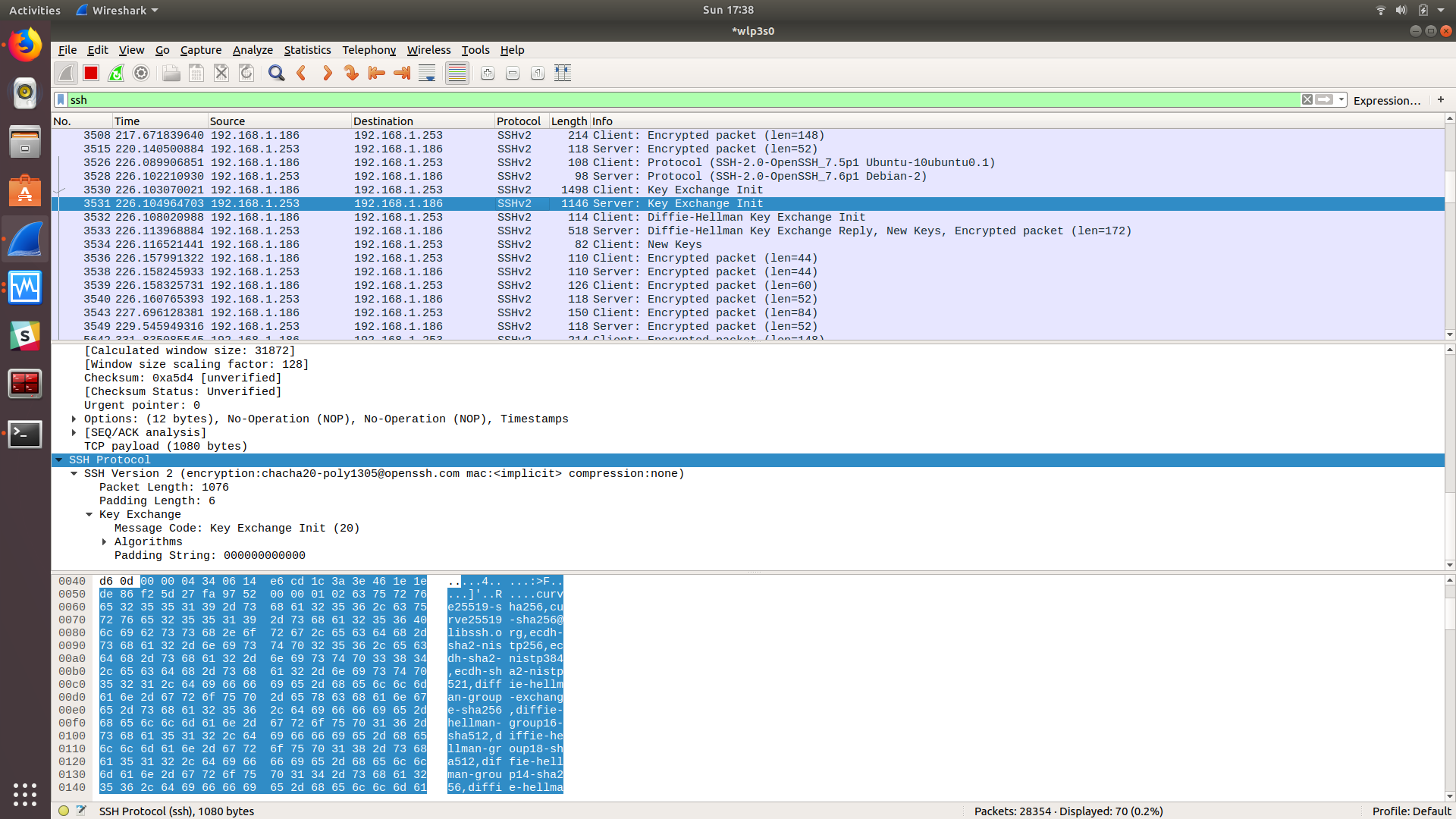Close this capture file icon
Image resolution: width=1456 pixels, height=819 pixels.
click(x=221, y=73)
